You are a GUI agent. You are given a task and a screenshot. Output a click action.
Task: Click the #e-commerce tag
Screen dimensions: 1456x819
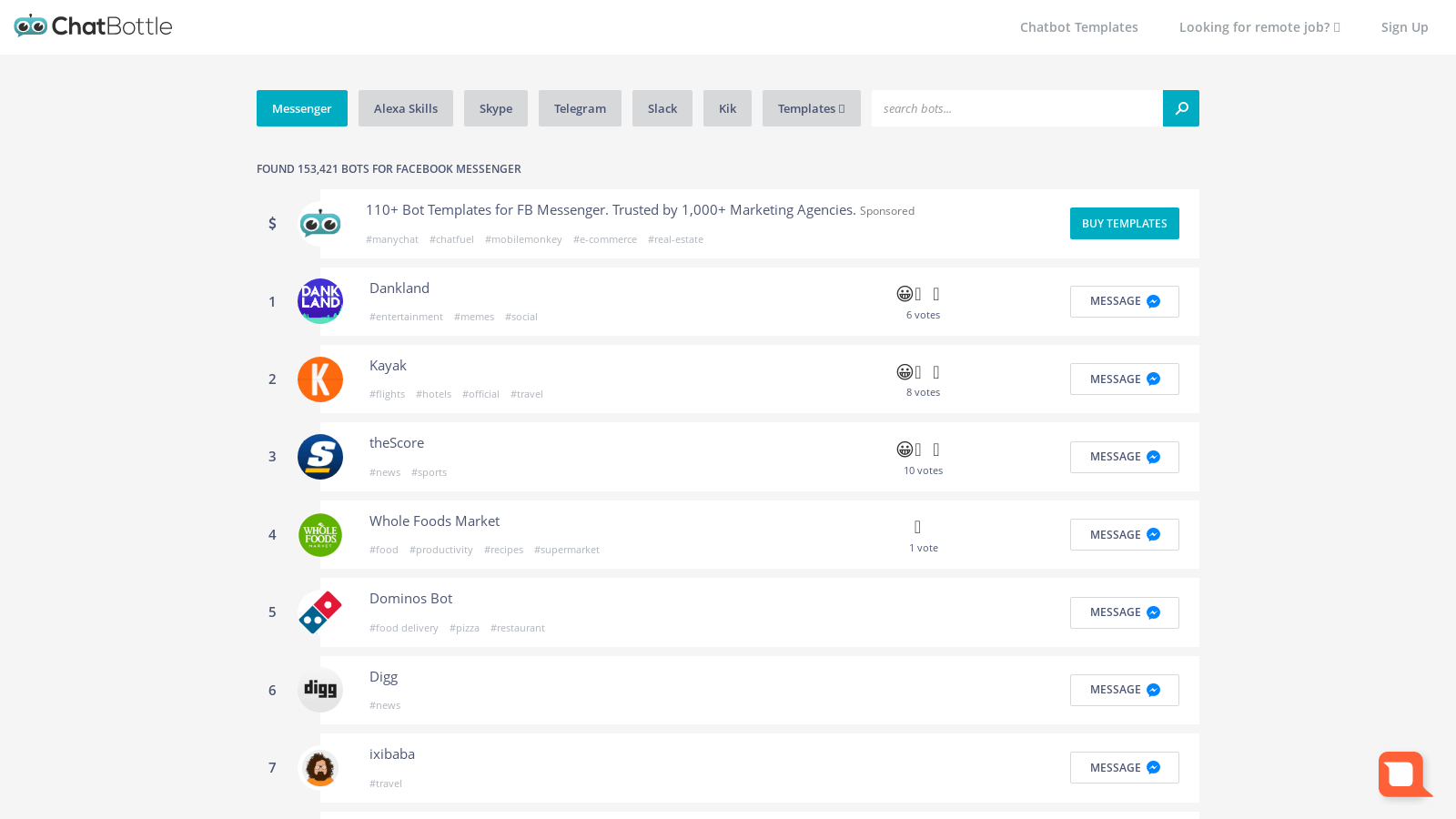click(x=605, y=239)
